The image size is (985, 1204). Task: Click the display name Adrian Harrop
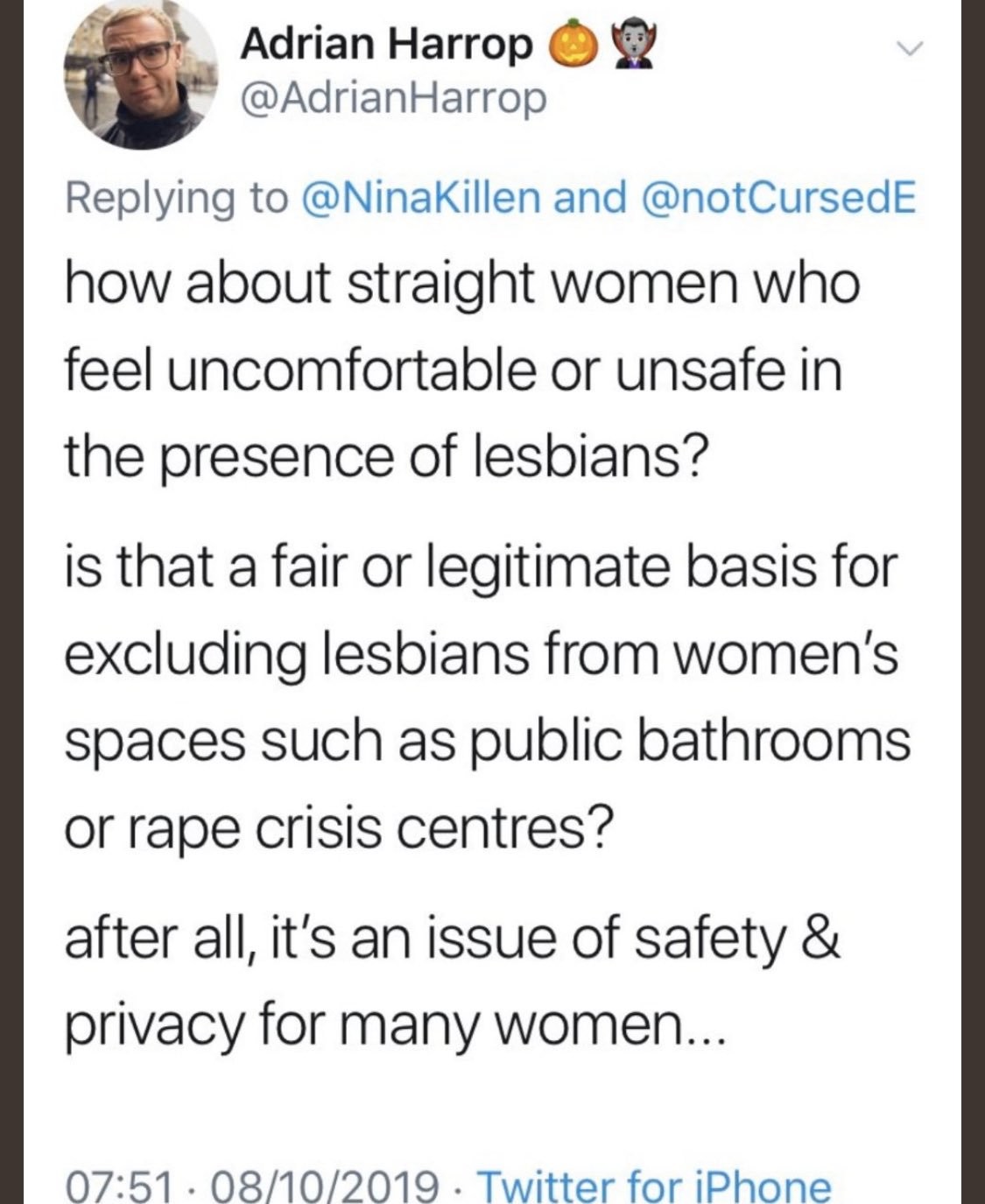point(386,44)
